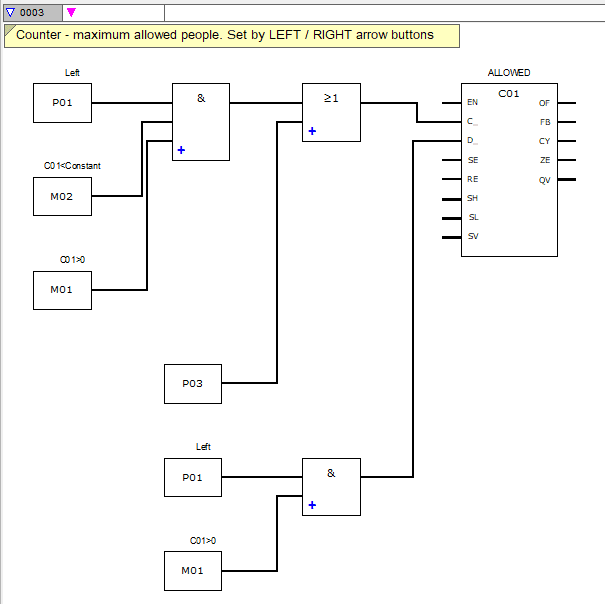Select the lower P01 block feeding bottom AND
This screenshot has width=605, height=604.
tap(193, 477)
